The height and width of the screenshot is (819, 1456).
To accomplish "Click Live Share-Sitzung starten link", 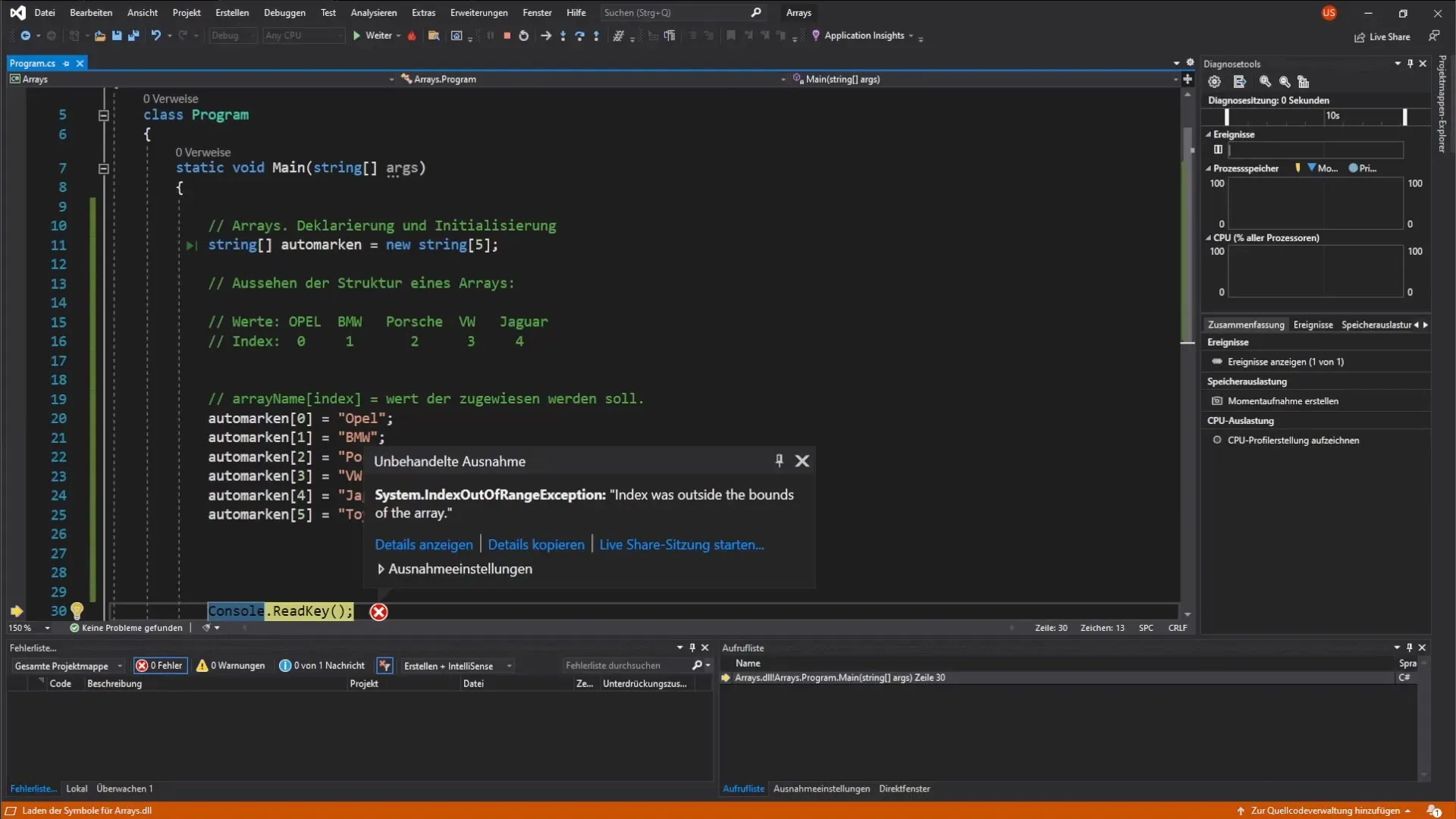I will pyautogui.click(x=682, y=544).
